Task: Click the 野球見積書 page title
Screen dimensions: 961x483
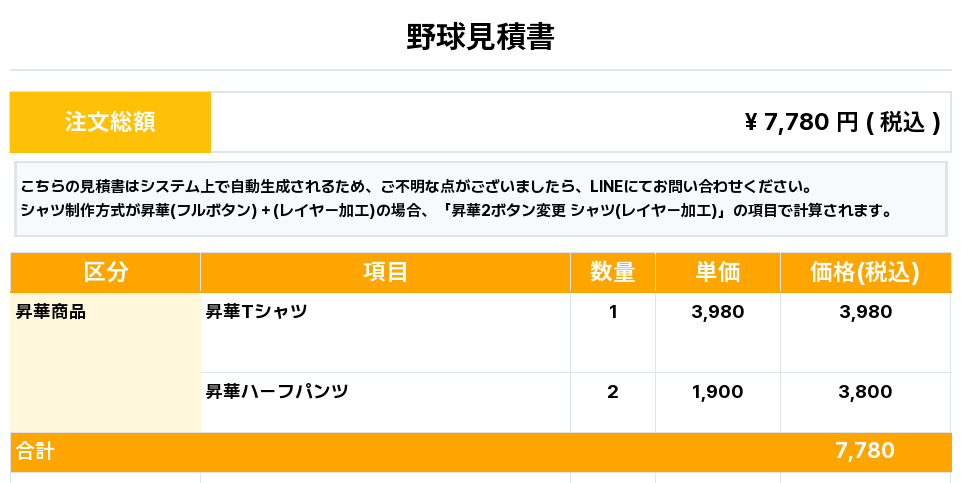Action: click(480, 37)
